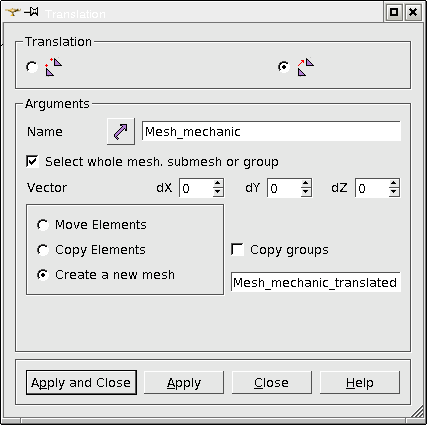This screenshot has height=425, width=427.
Task: Click the Mesh_mechanic name input field
Action: [271, 131]
